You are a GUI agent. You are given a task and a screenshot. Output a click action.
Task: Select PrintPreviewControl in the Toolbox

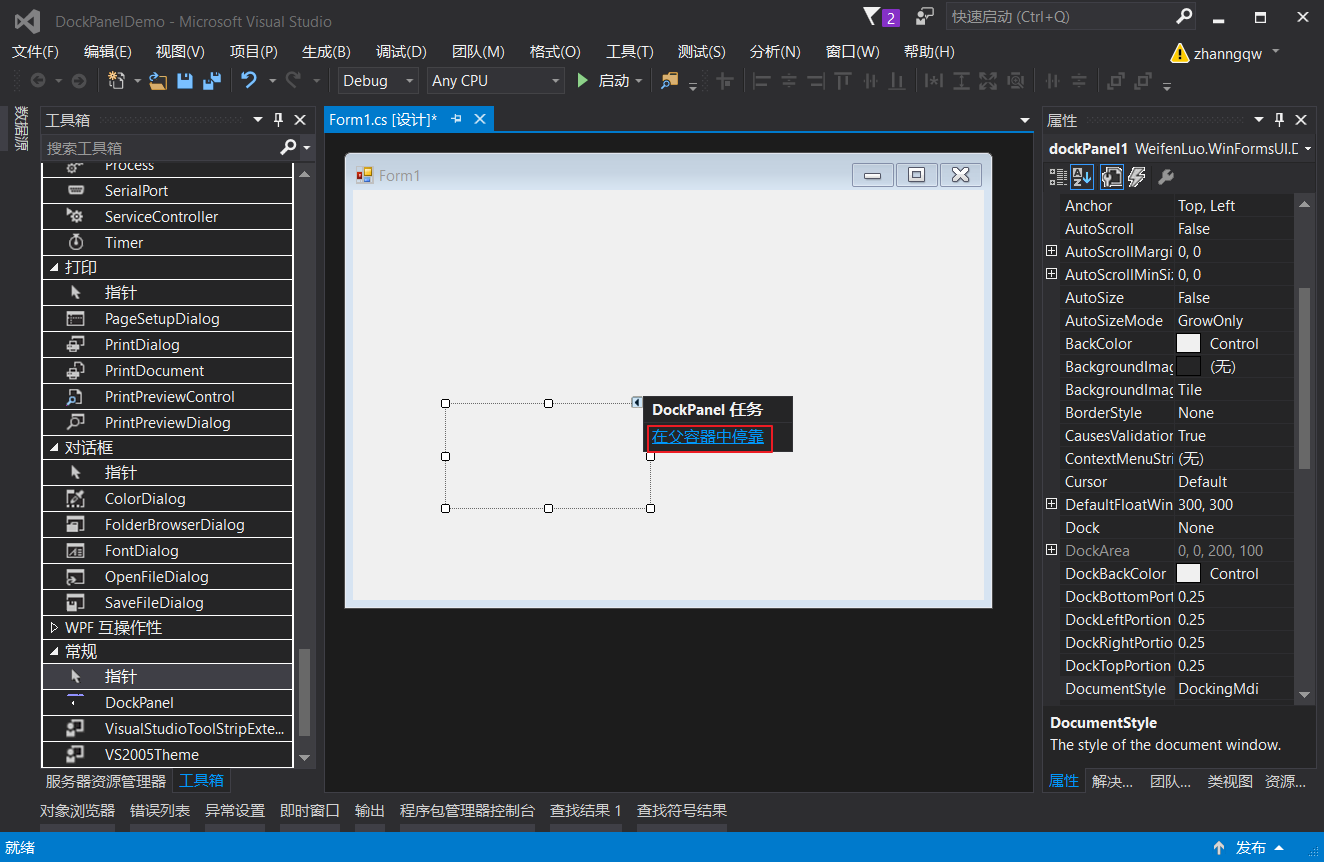167,396
